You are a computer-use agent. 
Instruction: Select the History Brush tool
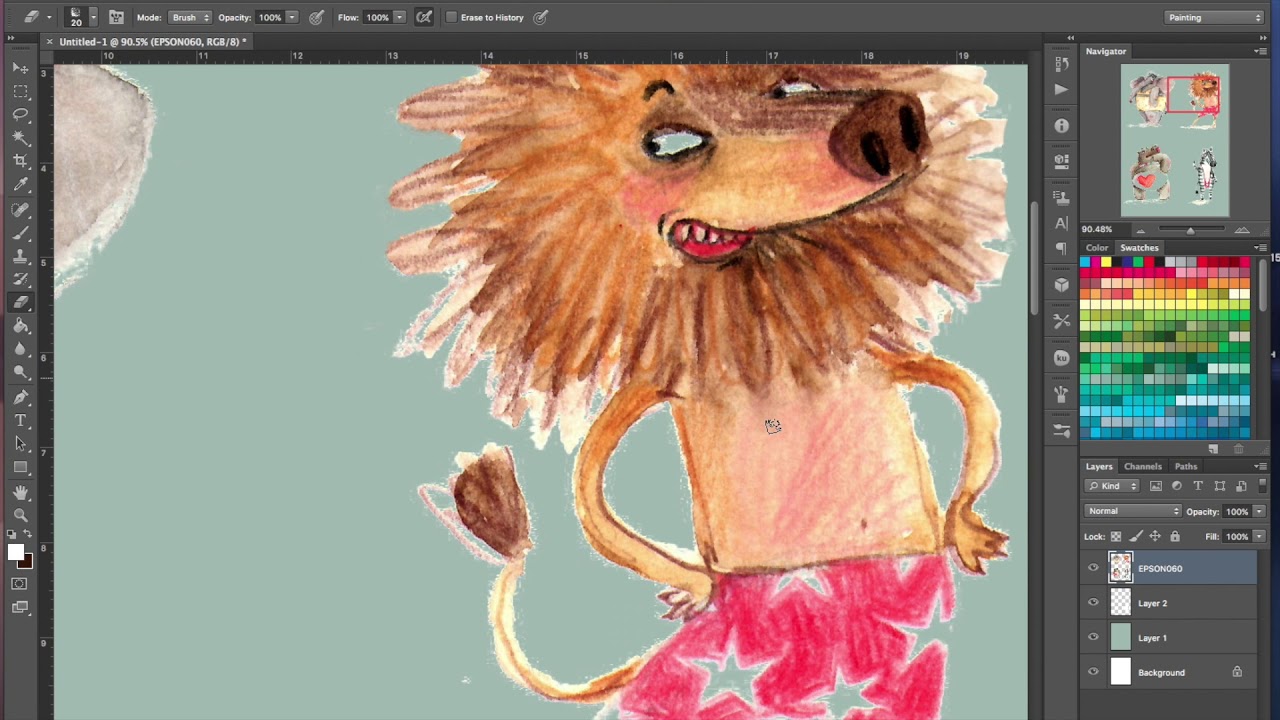(20, 280)
